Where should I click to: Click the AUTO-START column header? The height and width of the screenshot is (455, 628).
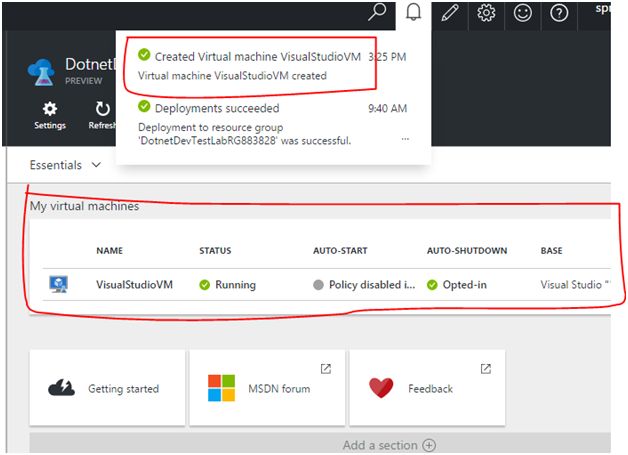340,251
